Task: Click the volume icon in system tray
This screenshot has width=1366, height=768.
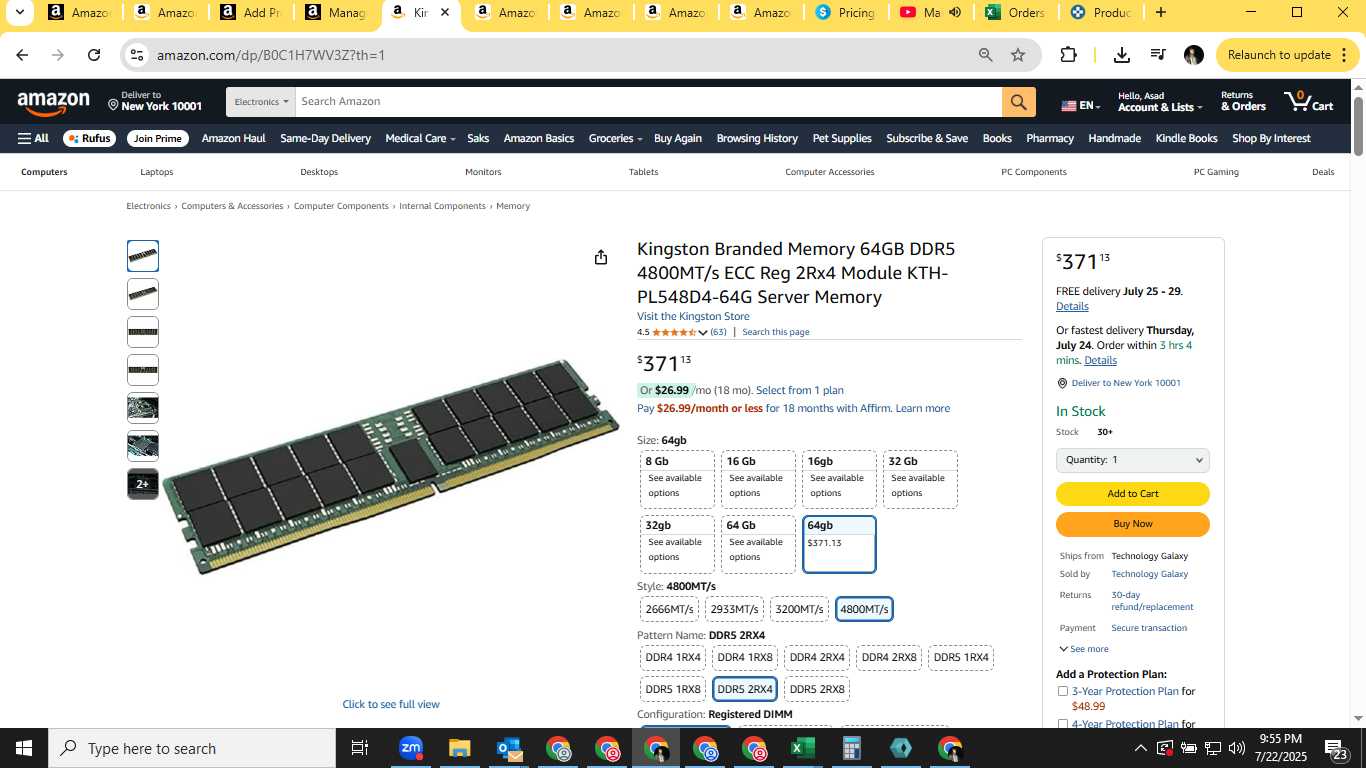Action: pos(1237,748)
